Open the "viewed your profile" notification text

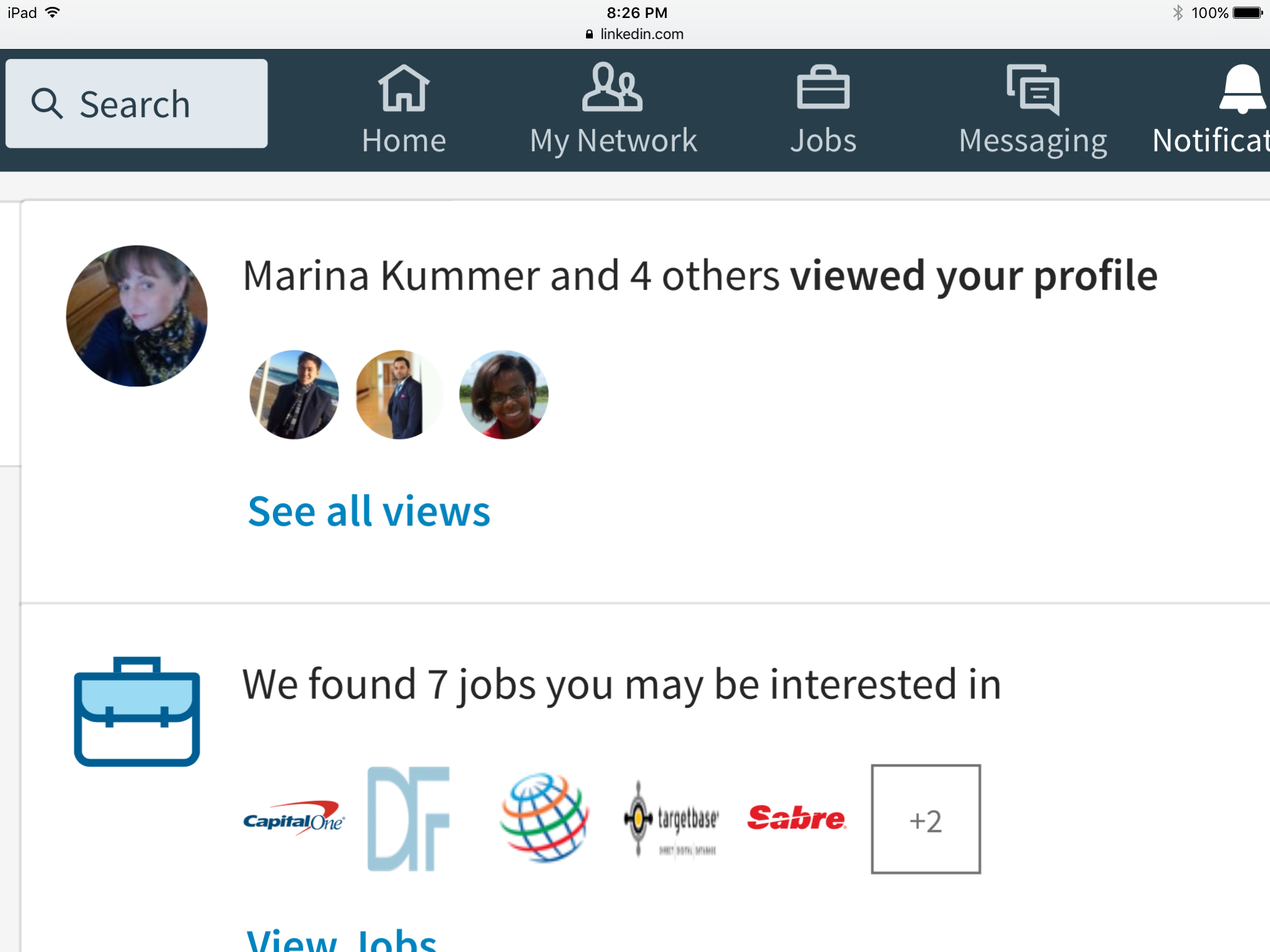click(699, 276)
